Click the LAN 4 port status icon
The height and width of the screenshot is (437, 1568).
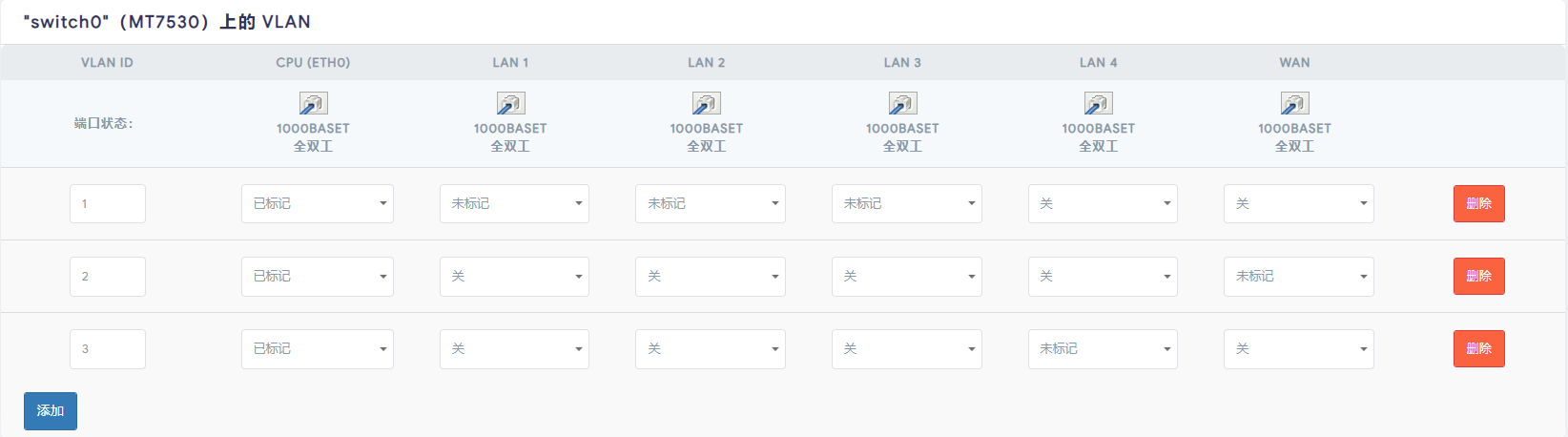1099,103
